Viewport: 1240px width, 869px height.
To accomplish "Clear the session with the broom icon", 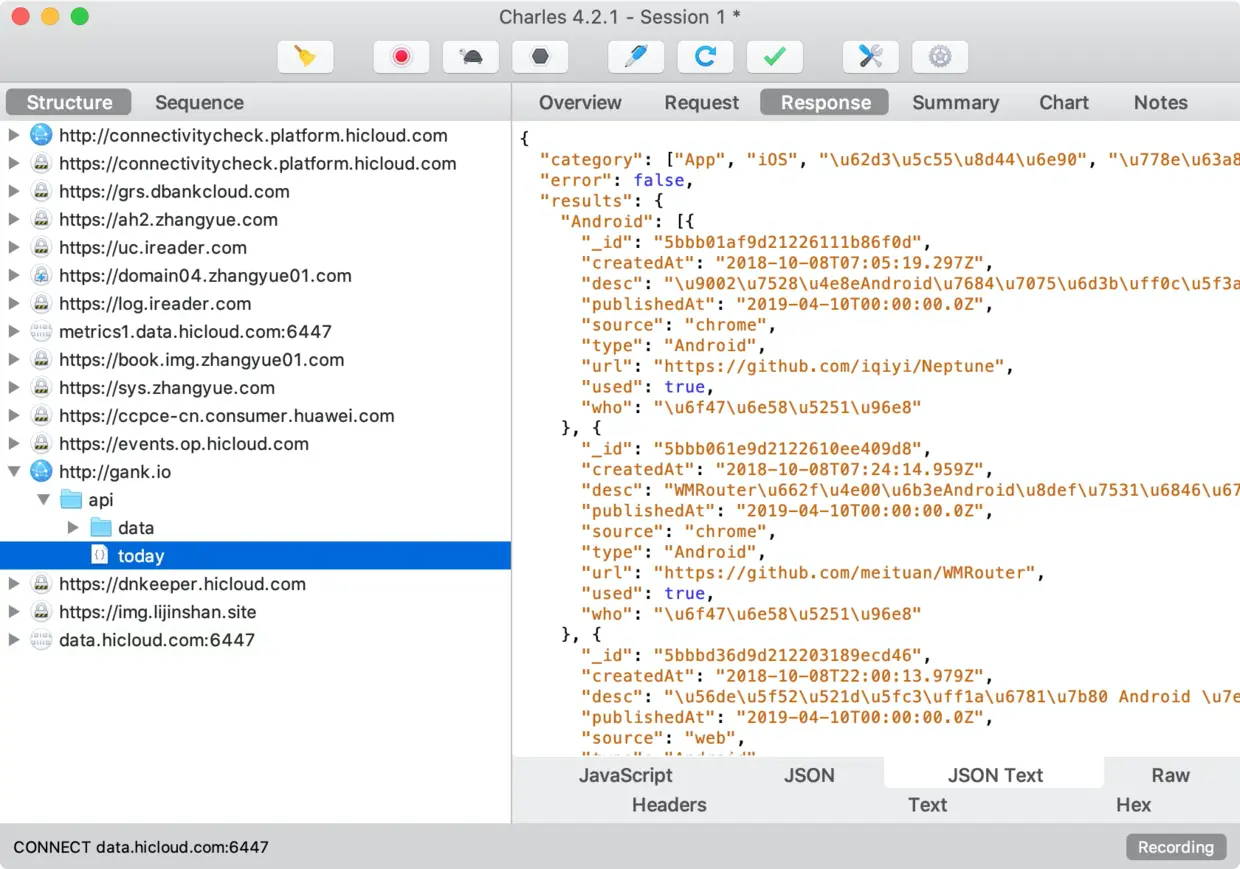I will point(305,57).
